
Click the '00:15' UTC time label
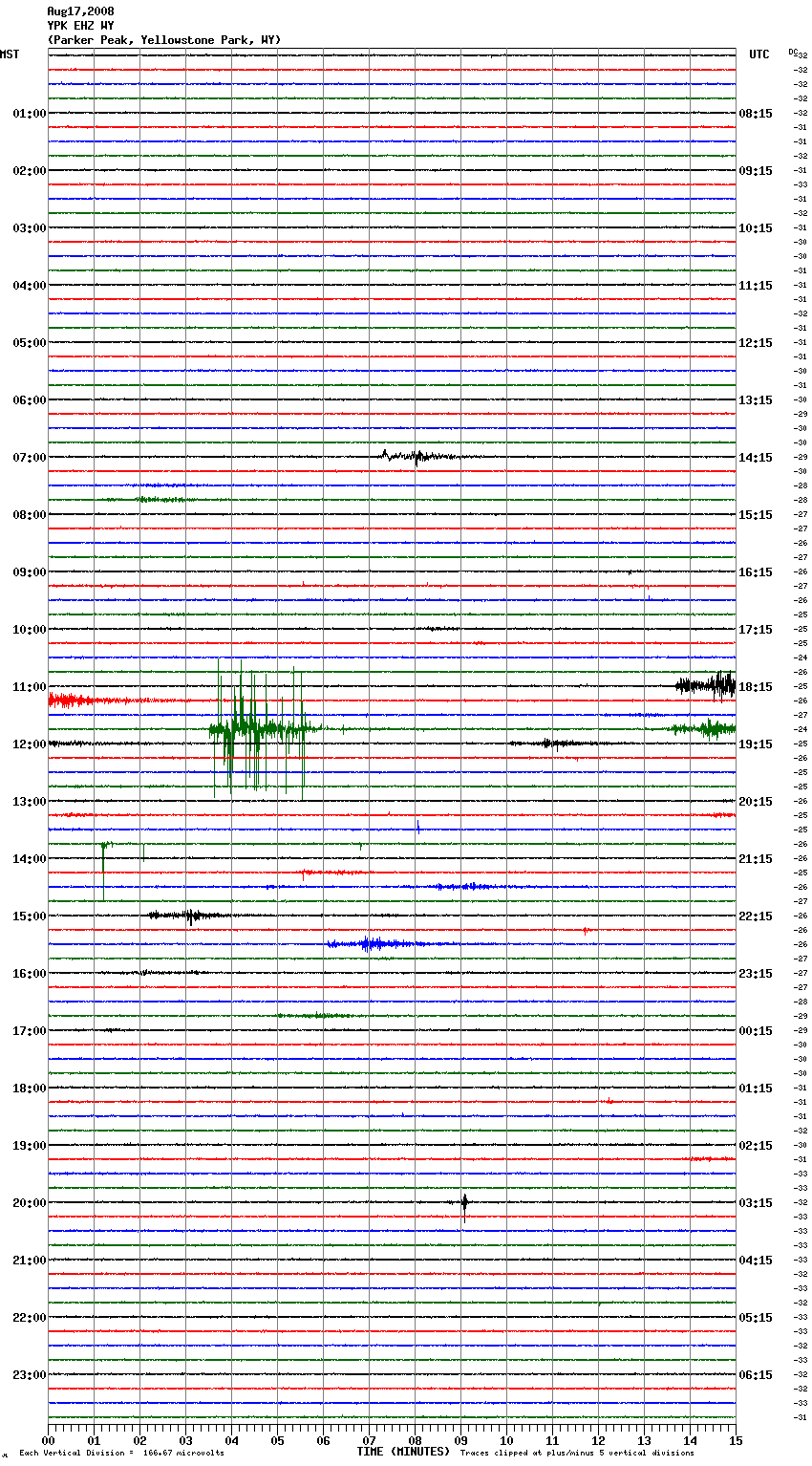pyautogui.click(x=756, y=1031)
